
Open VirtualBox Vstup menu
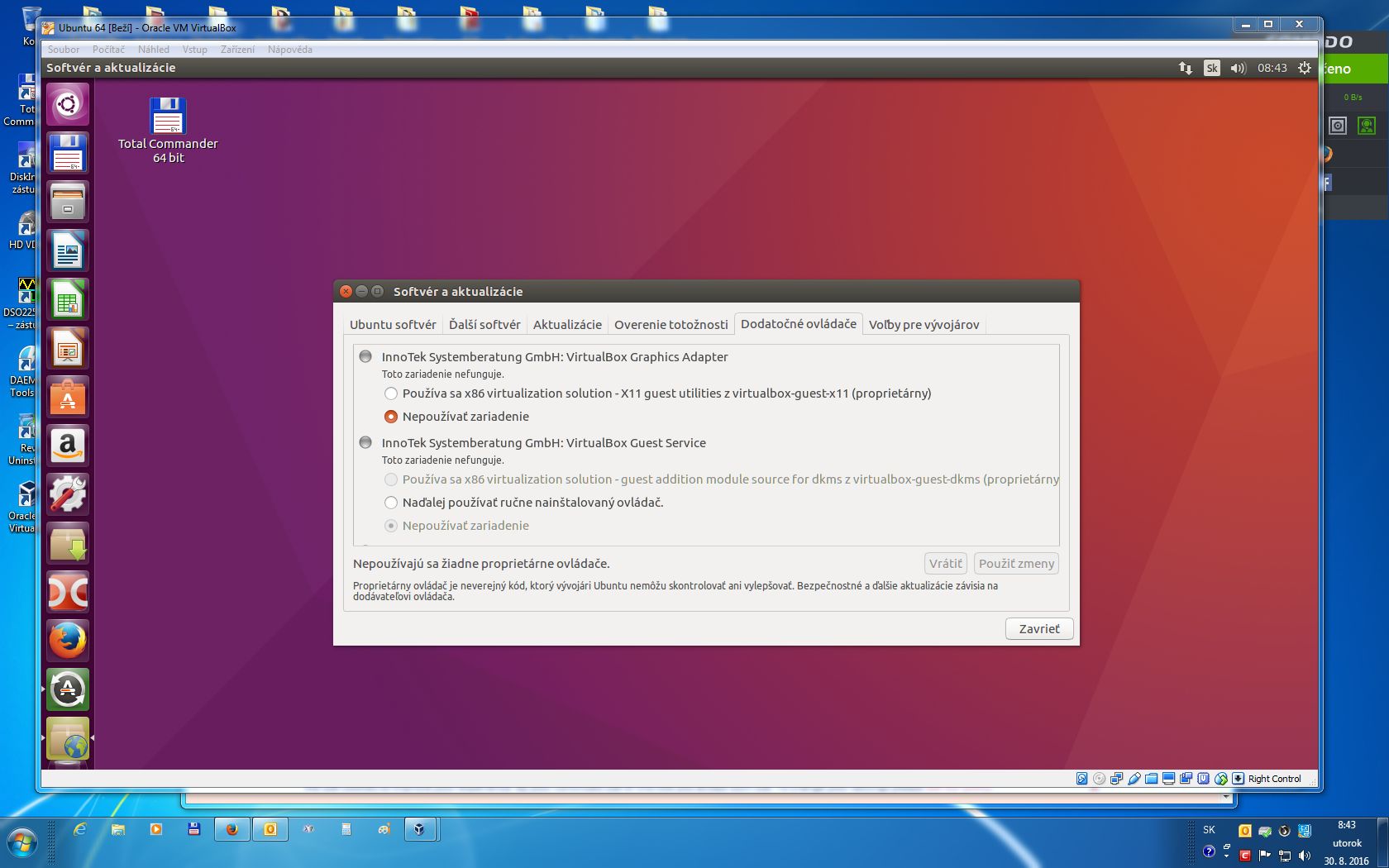pyautogui.click(x=195, y=50)
